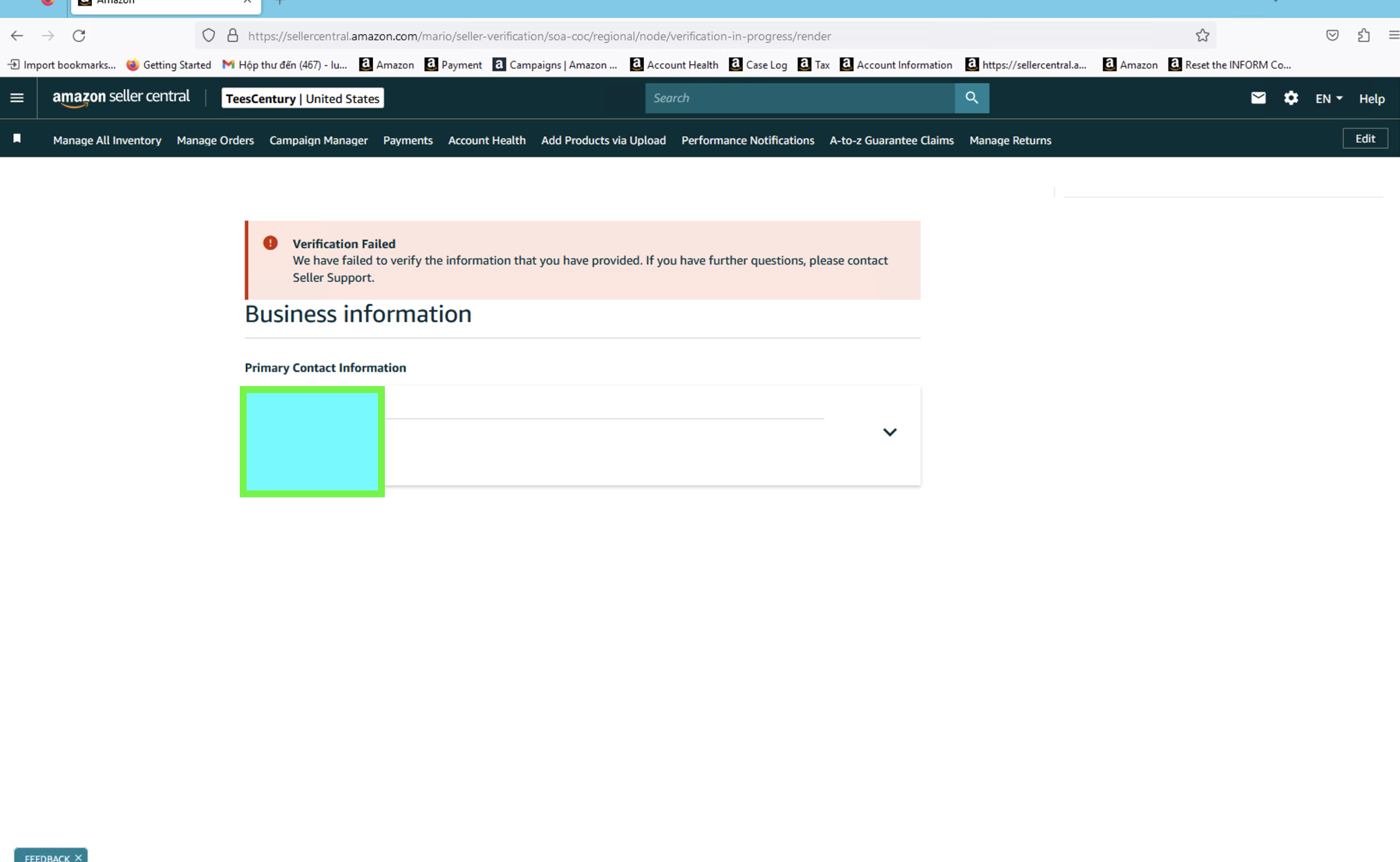This screenshot has width=1400, height=862.
Task: Switch the TeesCentury United States account
Action: (303, 99)
